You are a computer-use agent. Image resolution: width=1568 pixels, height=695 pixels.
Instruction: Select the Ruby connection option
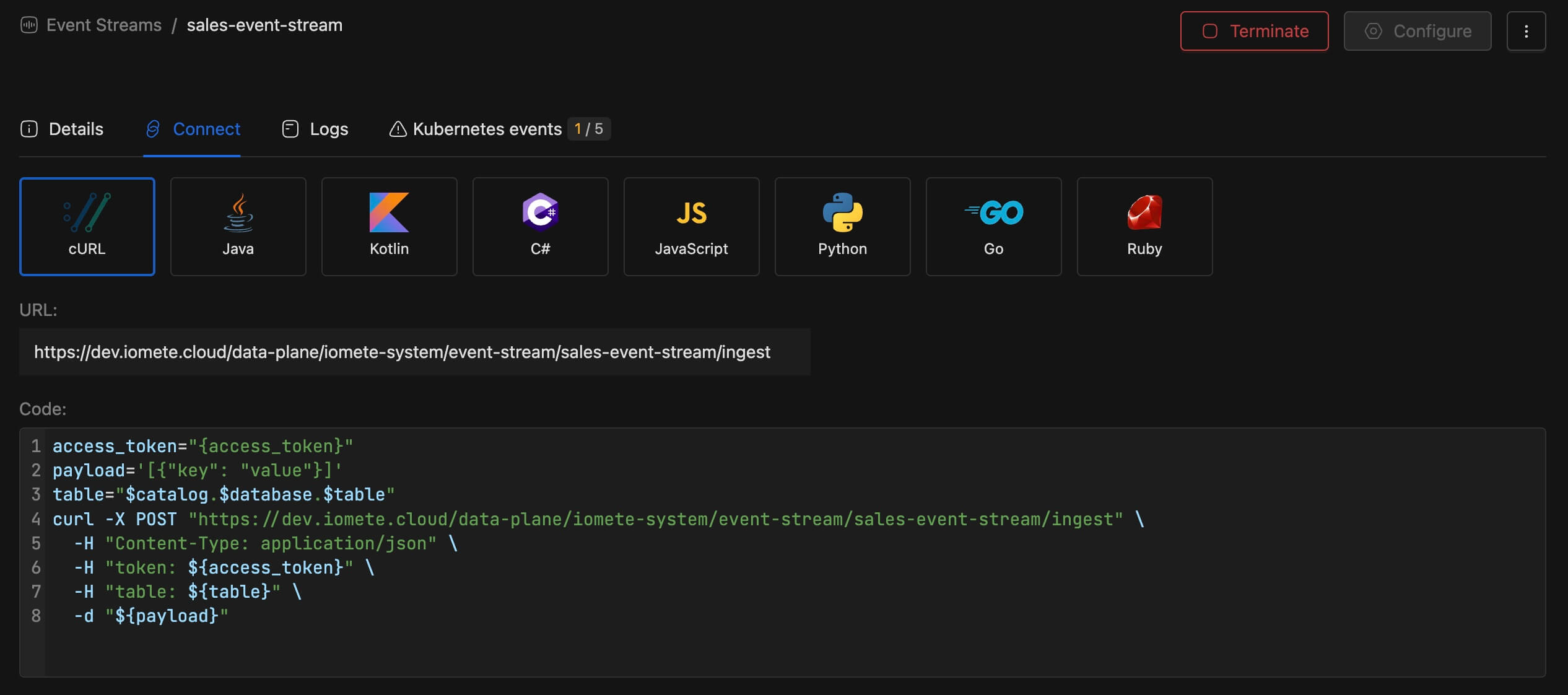click(x=1144, y=226)
